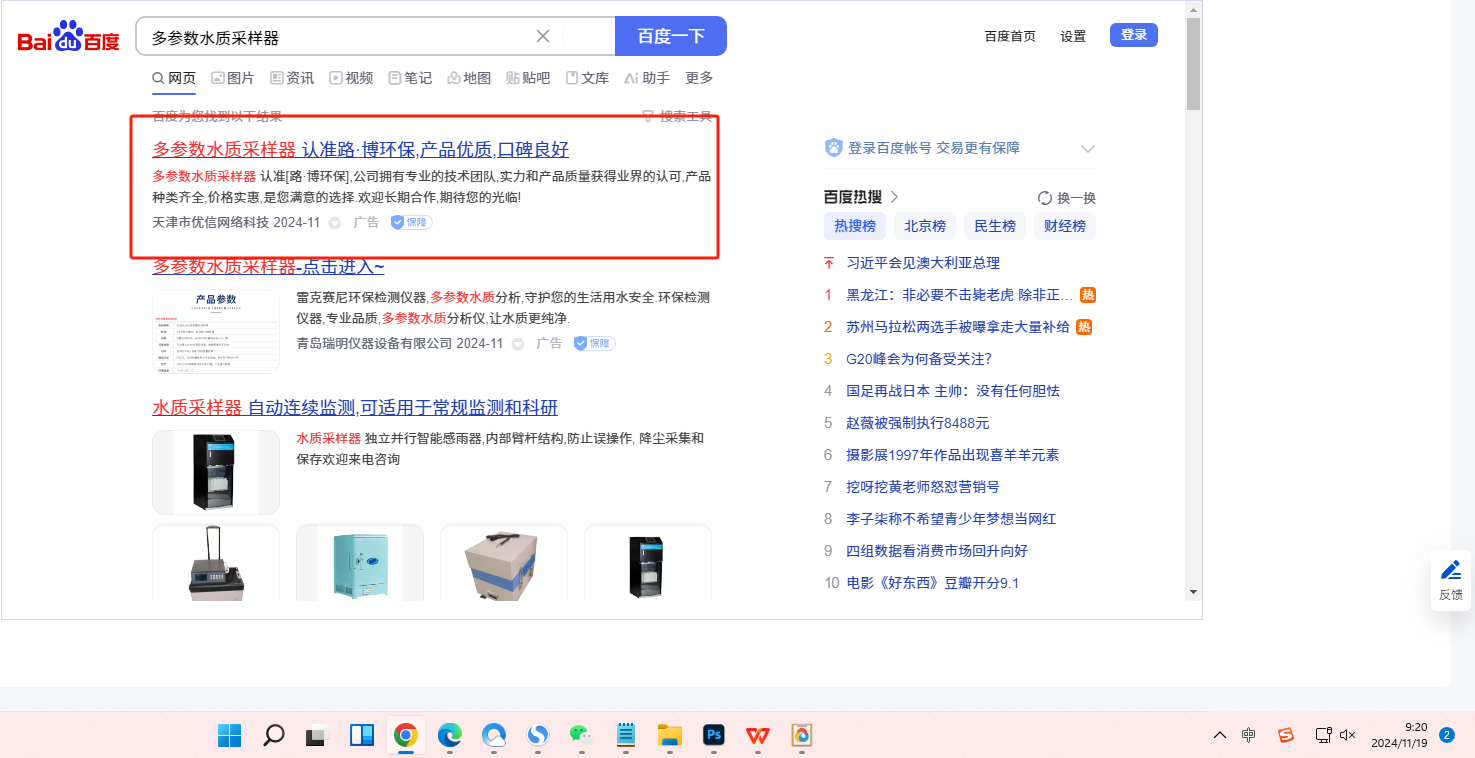
Task: Open the 贴吧 tab
Action: (528, 78)
